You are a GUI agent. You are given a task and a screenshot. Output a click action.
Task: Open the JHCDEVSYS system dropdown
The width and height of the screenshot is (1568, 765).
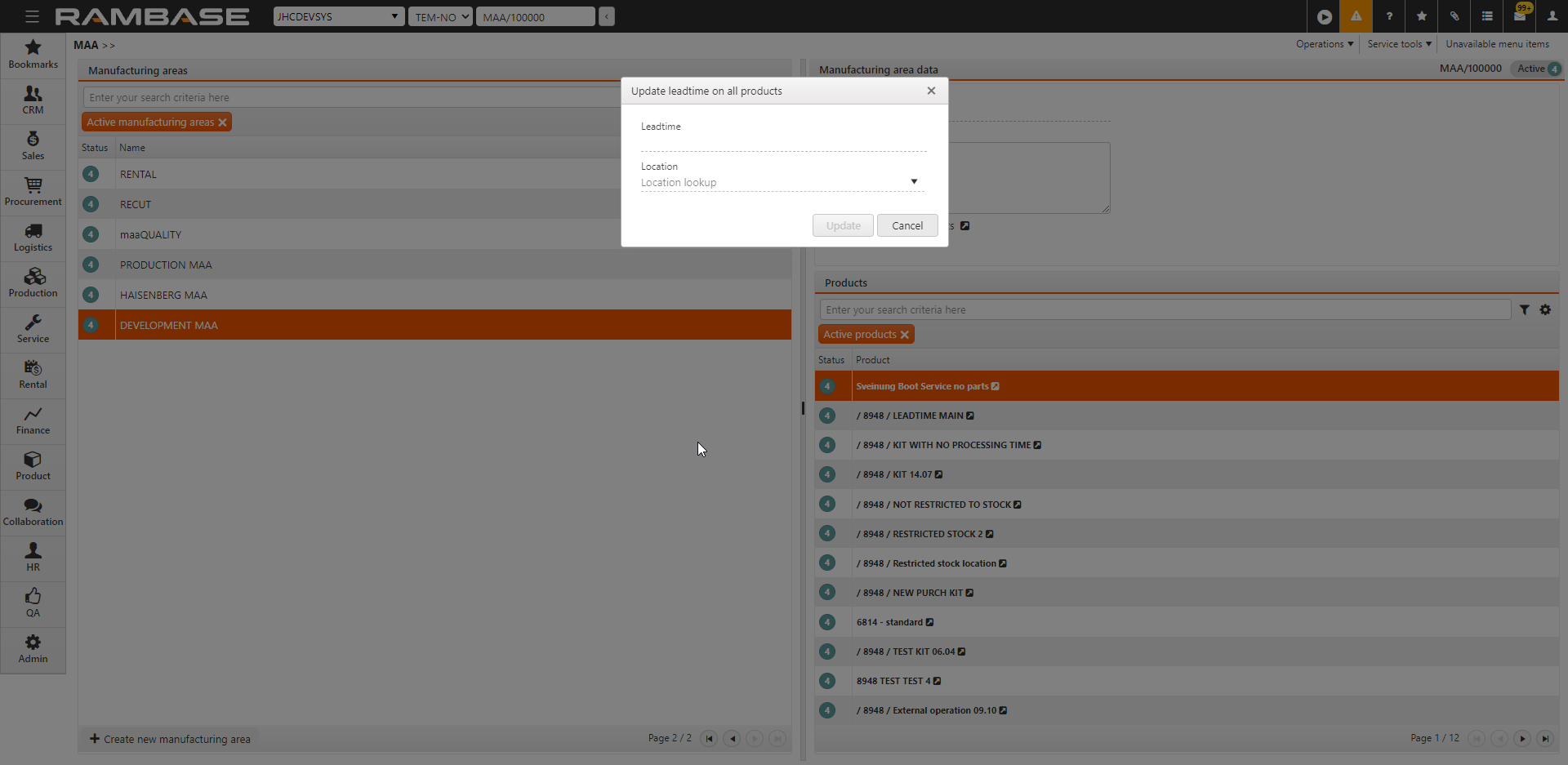[338, 16]
